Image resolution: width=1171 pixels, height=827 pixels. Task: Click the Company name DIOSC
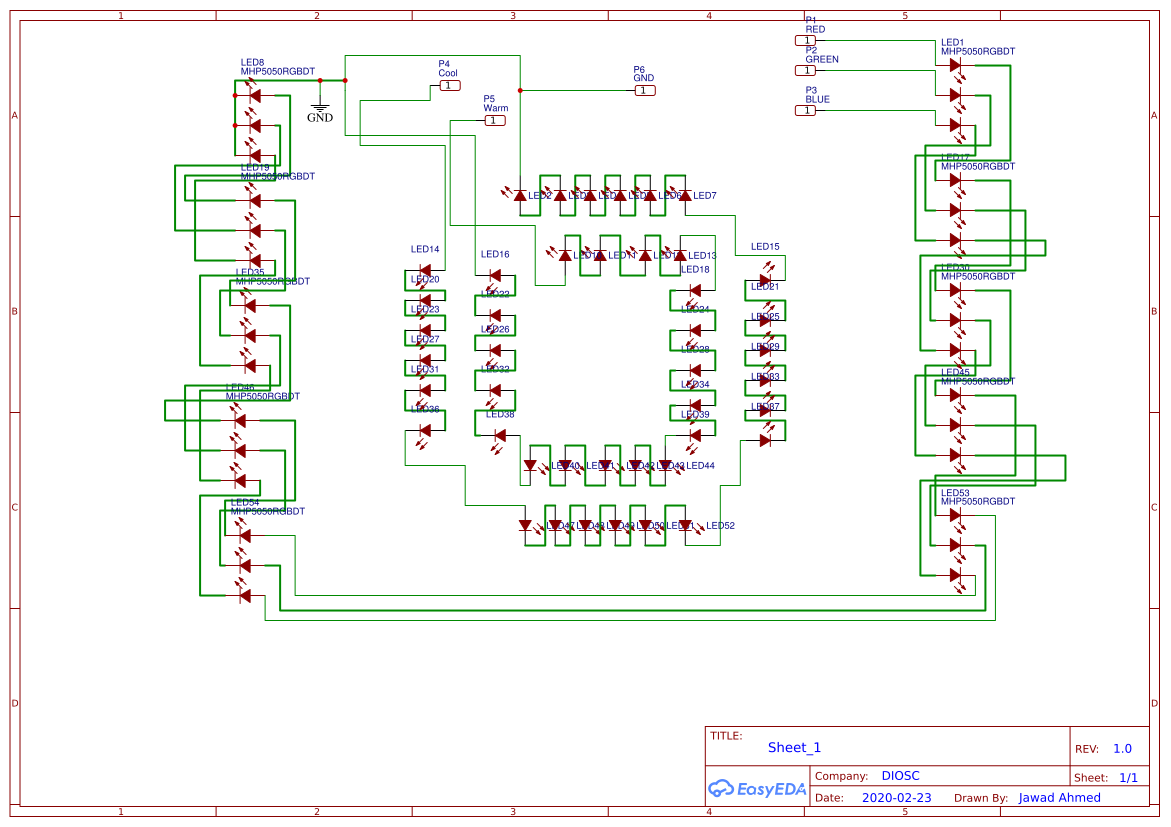[x=901, y=775]
